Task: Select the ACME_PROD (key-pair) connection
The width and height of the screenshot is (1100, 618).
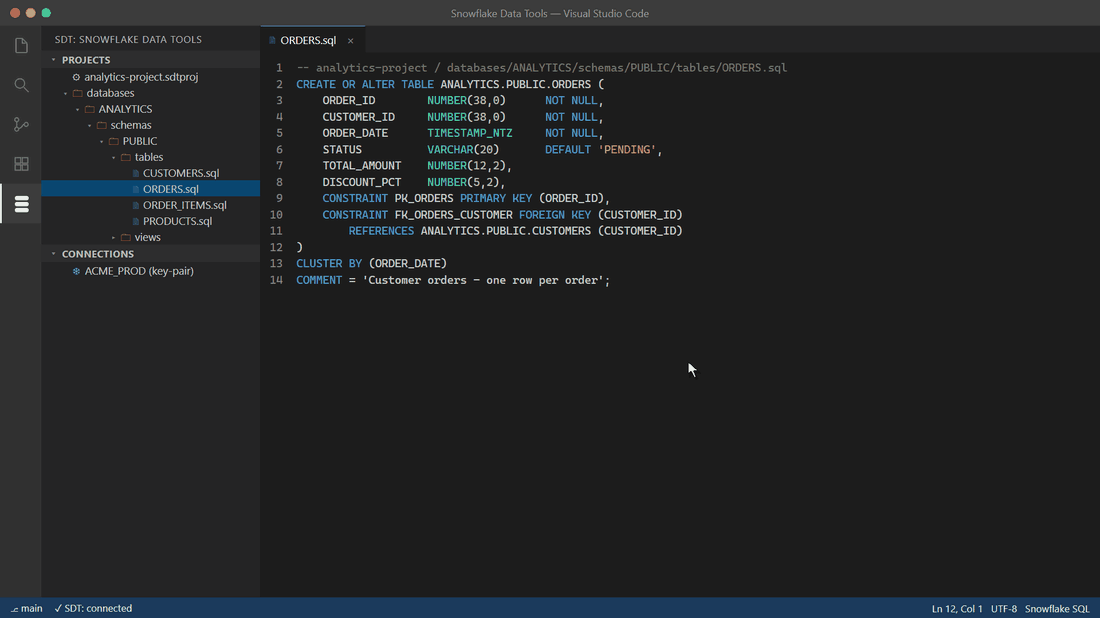Action: pyautogui.click(x=139, y=271)
